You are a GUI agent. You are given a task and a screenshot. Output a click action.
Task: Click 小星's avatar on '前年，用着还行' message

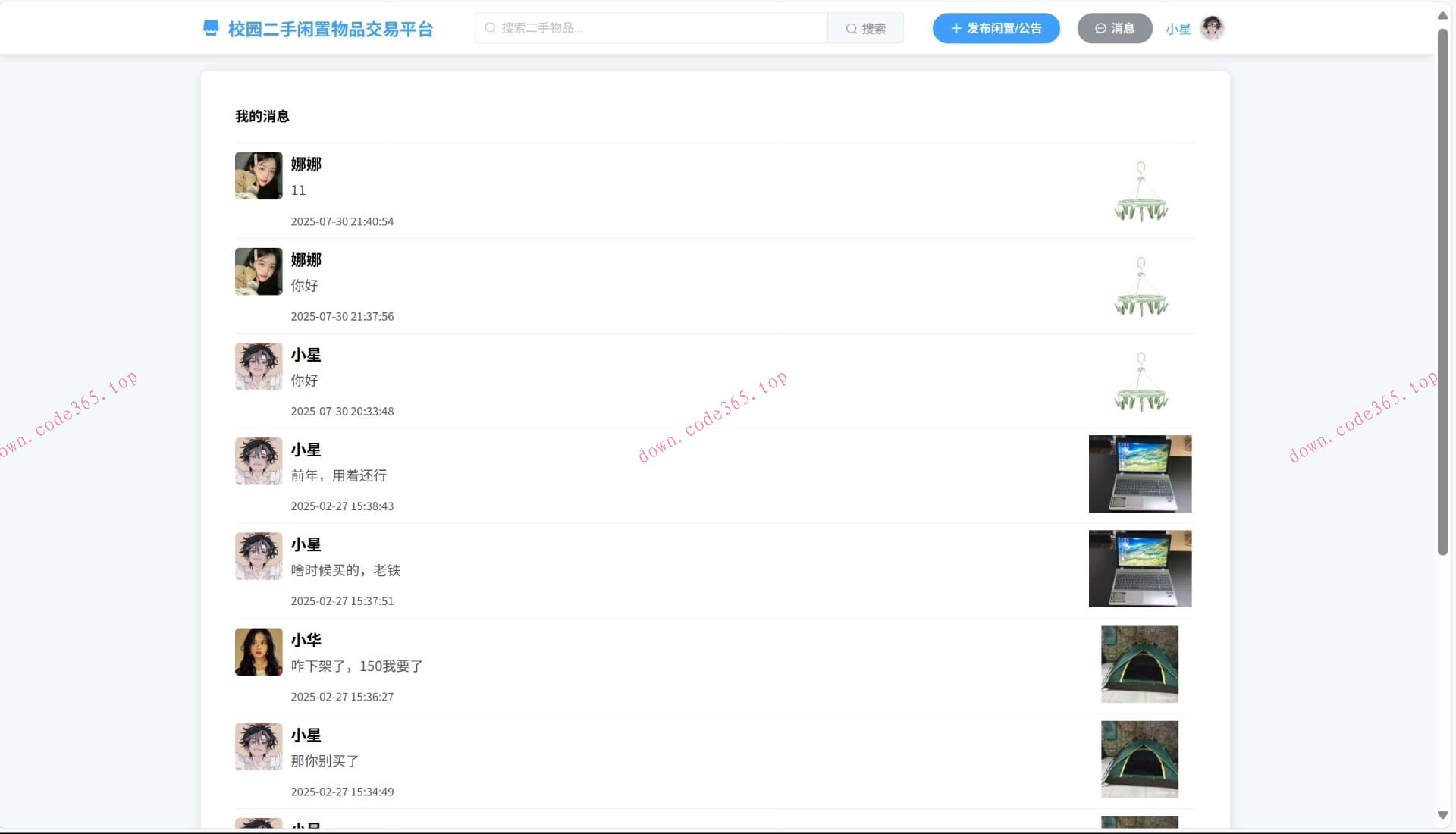pyautogui.click(x=259, y=461)
